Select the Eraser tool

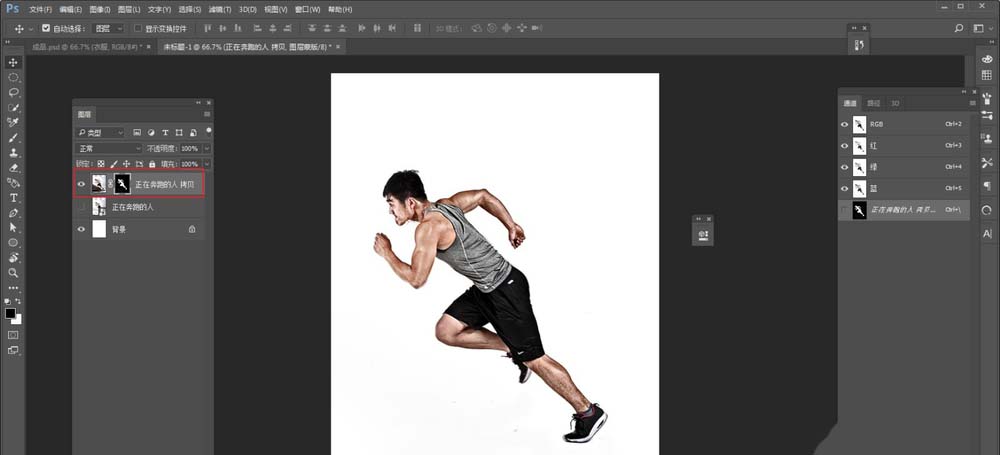click(x=13, y=168)
